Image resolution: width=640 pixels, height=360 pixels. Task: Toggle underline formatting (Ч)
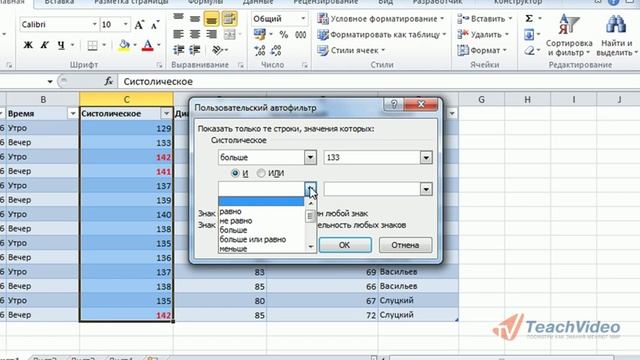(61, 45)
